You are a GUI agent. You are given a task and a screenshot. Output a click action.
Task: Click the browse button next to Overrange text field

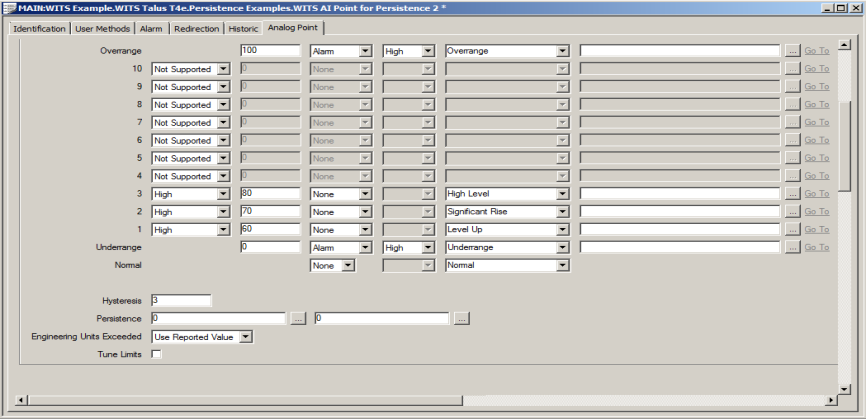(792, 51)
